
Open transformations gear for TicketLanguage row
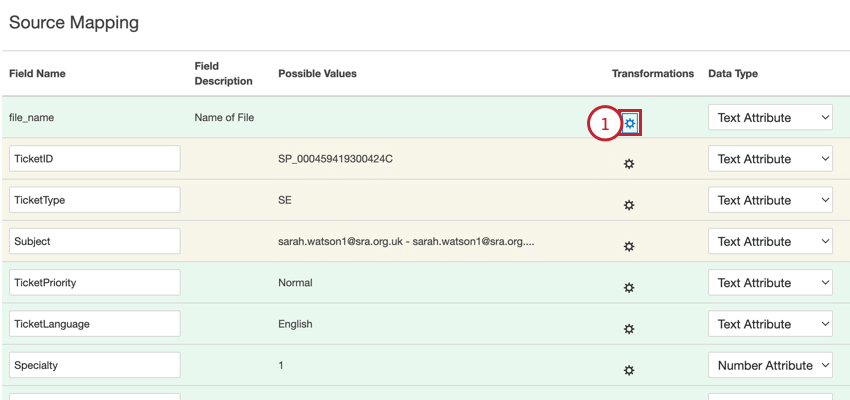[629, 329]
